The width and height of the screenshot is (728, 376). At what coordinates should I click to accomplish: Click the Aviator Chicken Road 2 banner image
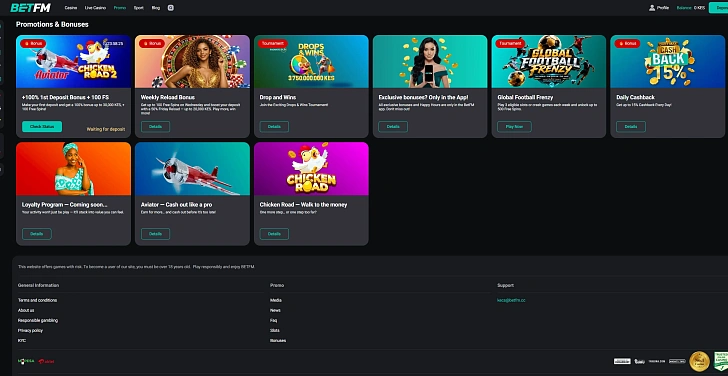[73, 61]
